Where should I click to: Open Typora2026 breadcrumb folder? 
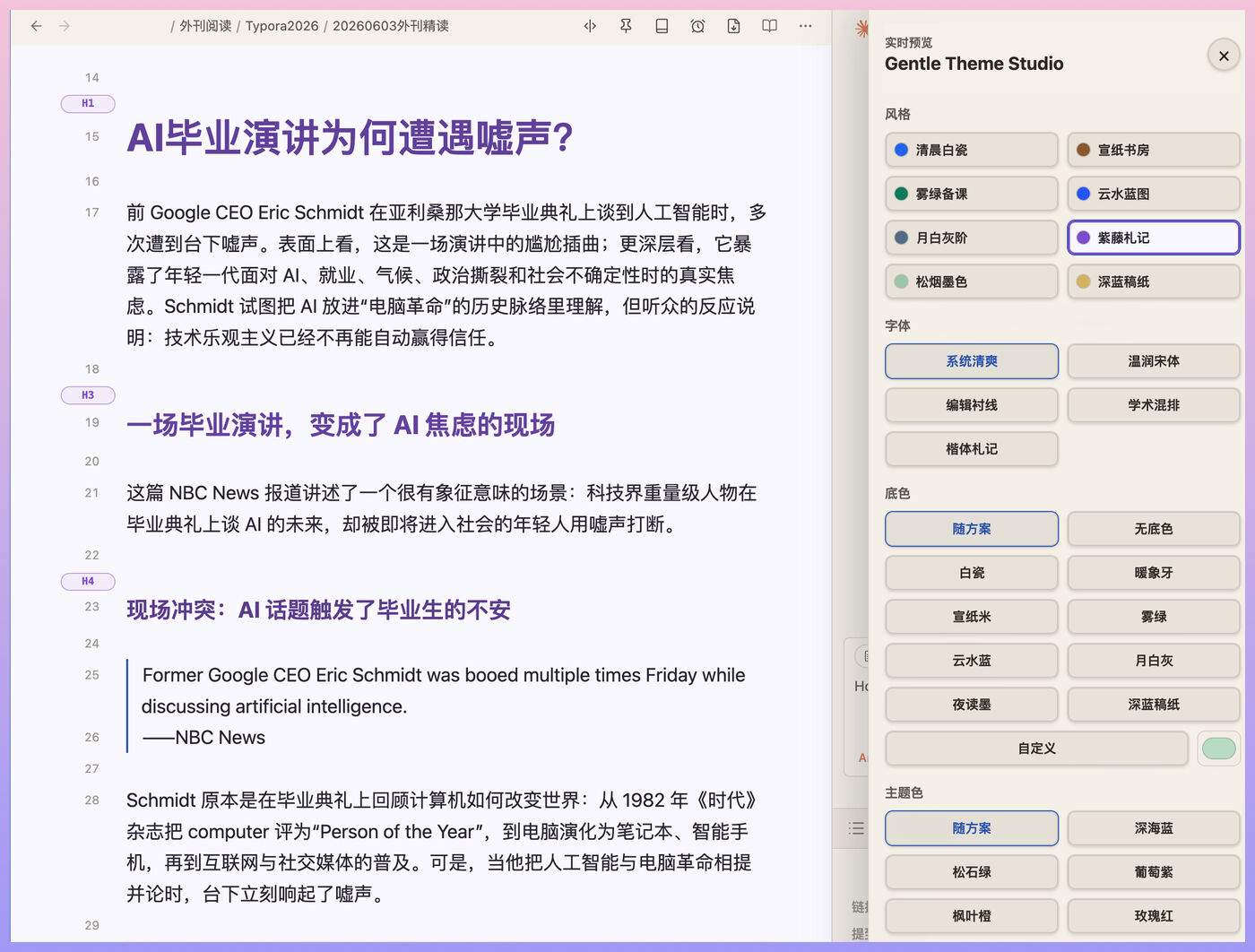point(281,26)
